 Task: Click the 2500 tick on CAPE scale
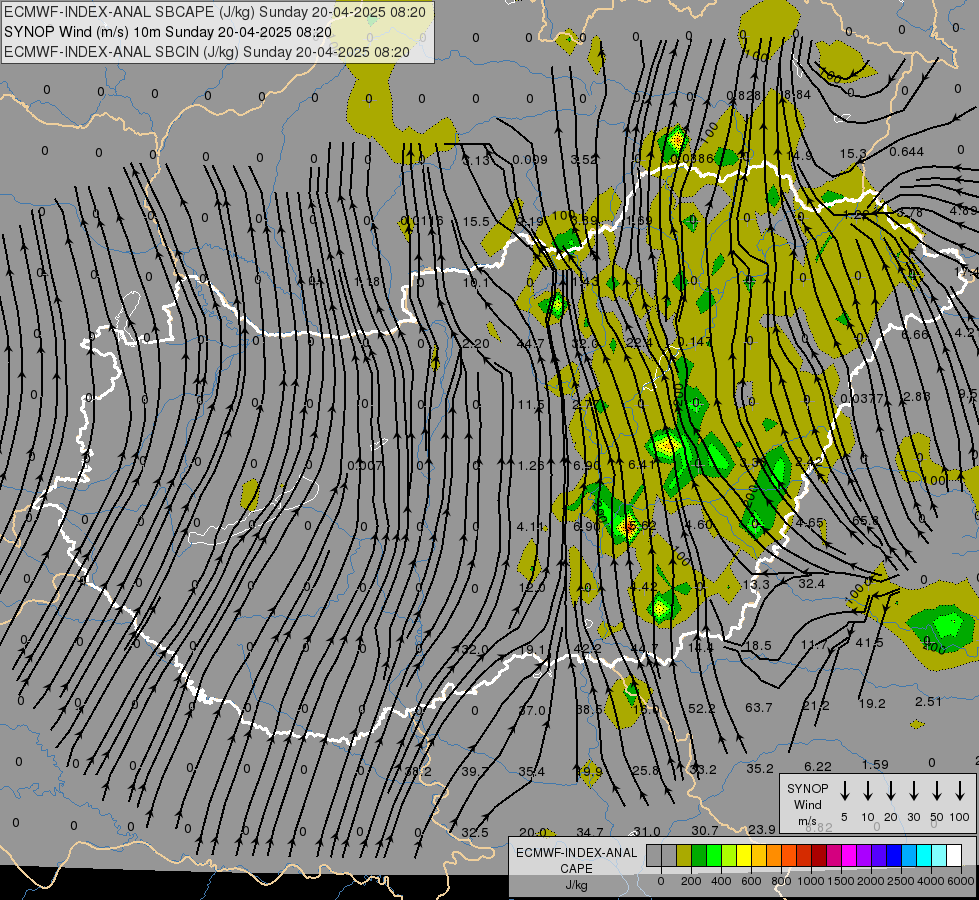click(901, 881)
